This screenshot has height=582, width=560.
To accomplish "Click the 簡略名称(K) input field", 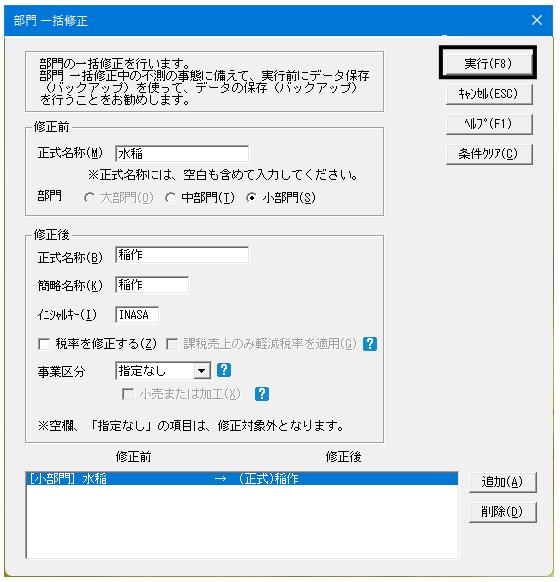I will pyautogui.click(x=152, y=285).
